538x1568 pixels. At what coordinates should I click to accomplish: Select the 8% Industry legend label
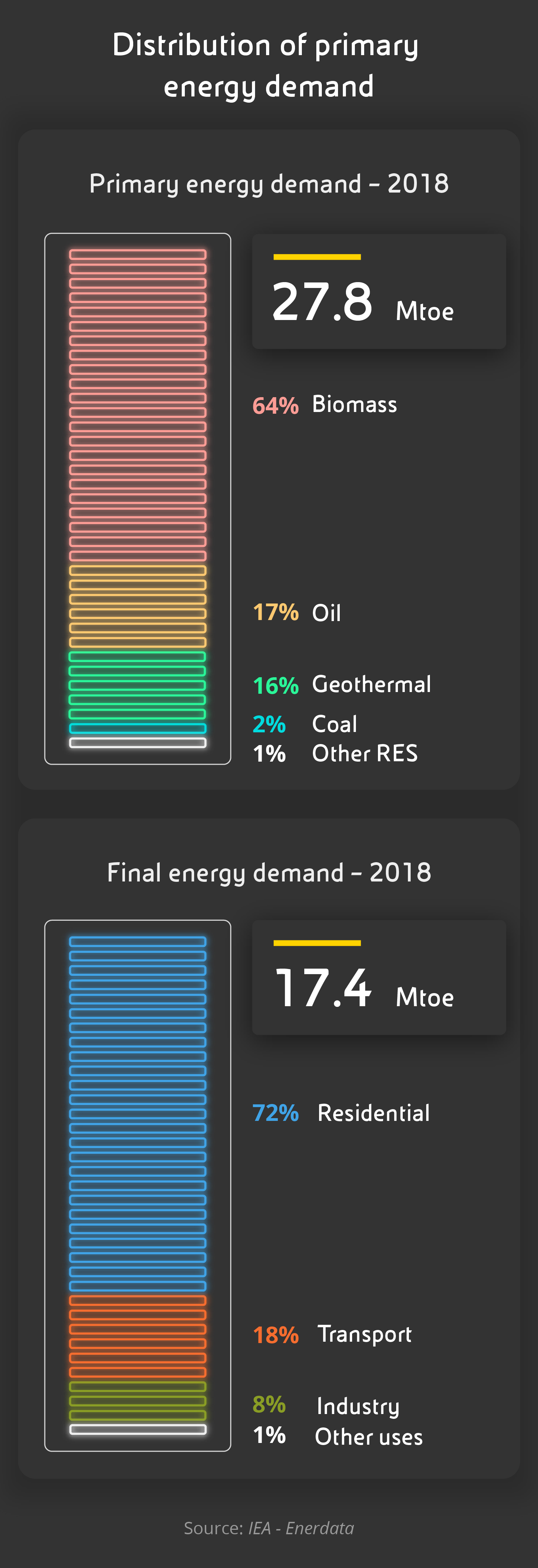click(326, 1405)
